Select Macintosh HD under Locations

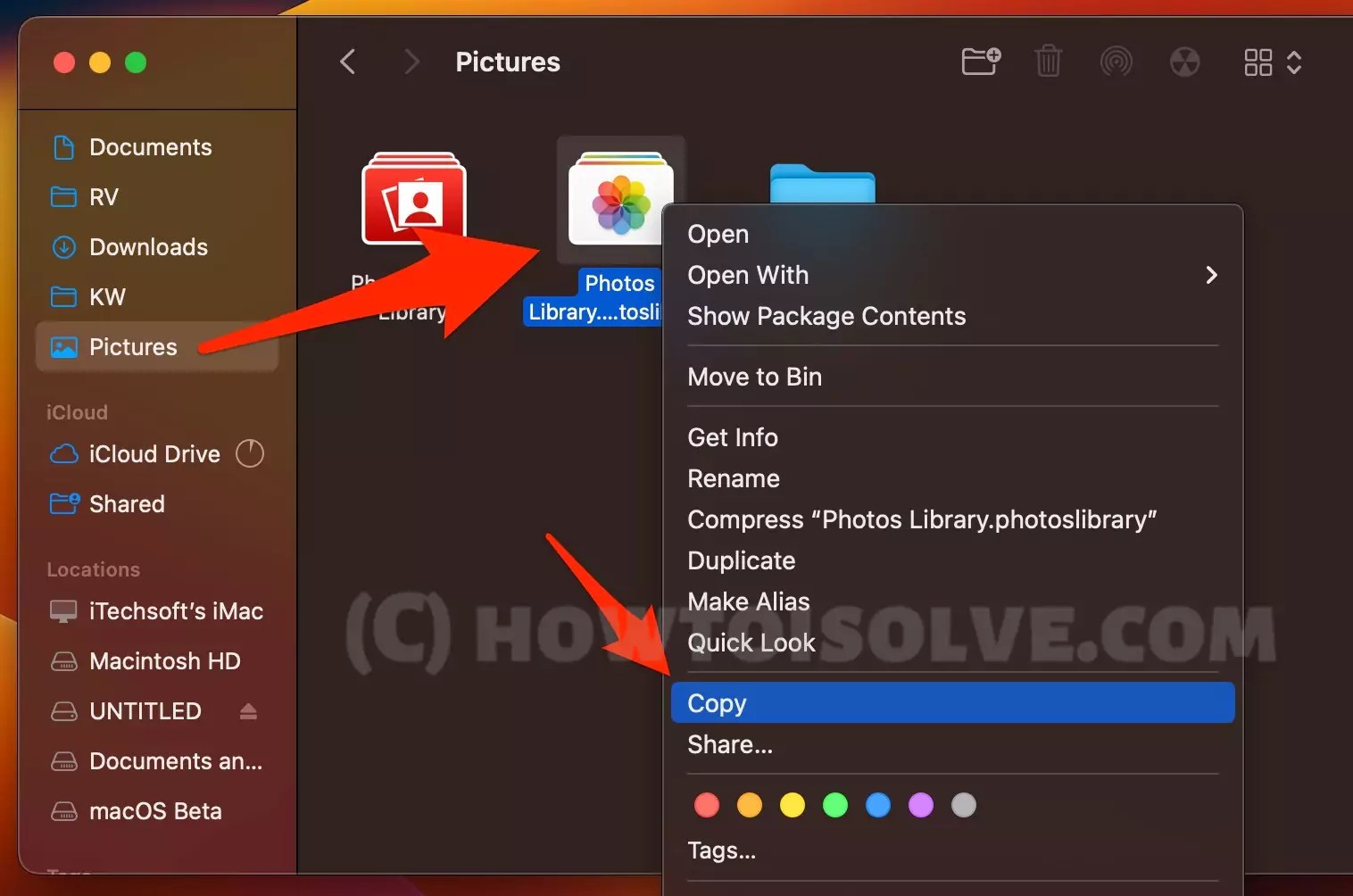(x=164, y=661)
